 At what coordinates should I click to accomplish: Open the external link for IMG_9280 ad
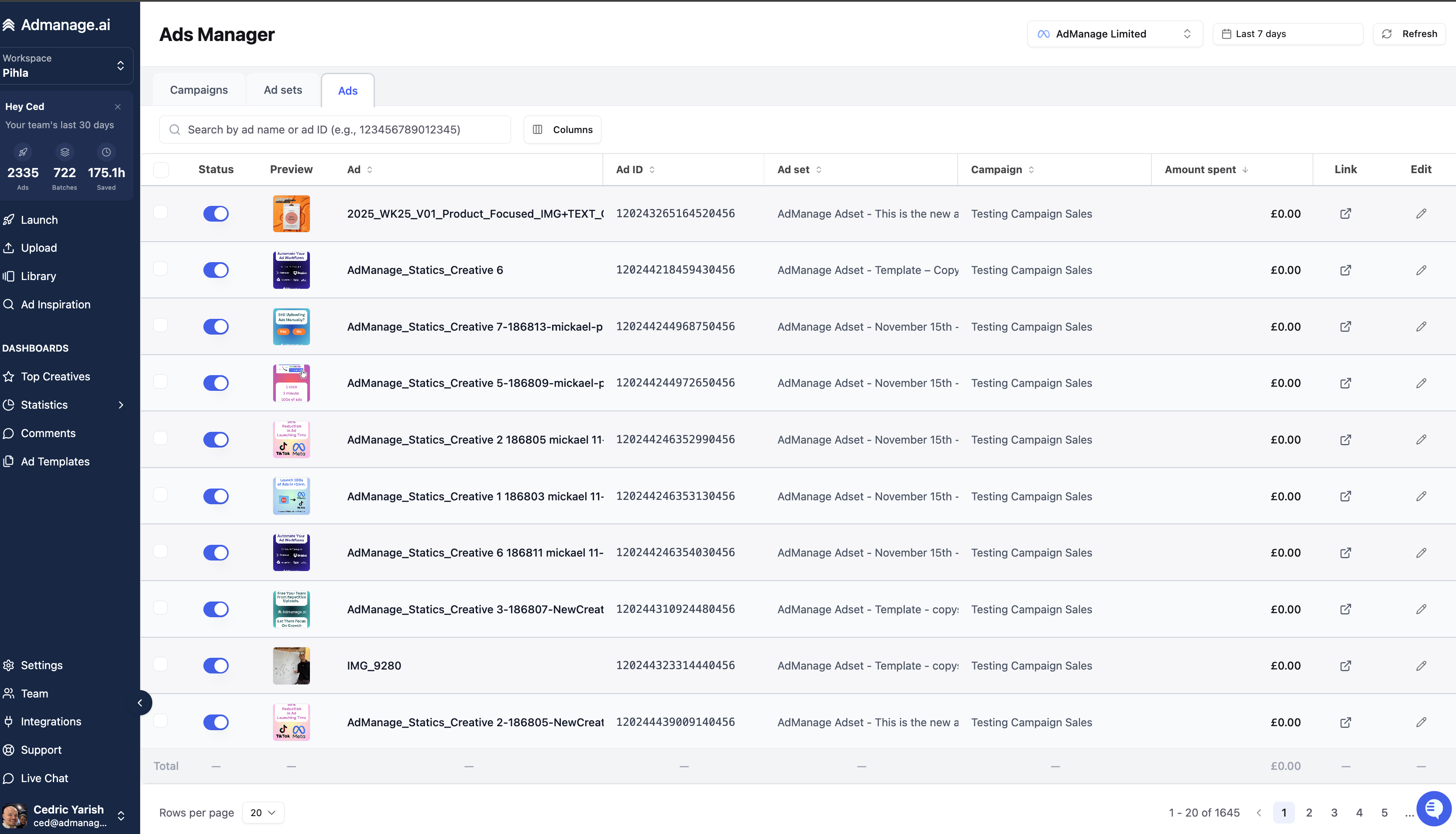(x=1346, y=666)
